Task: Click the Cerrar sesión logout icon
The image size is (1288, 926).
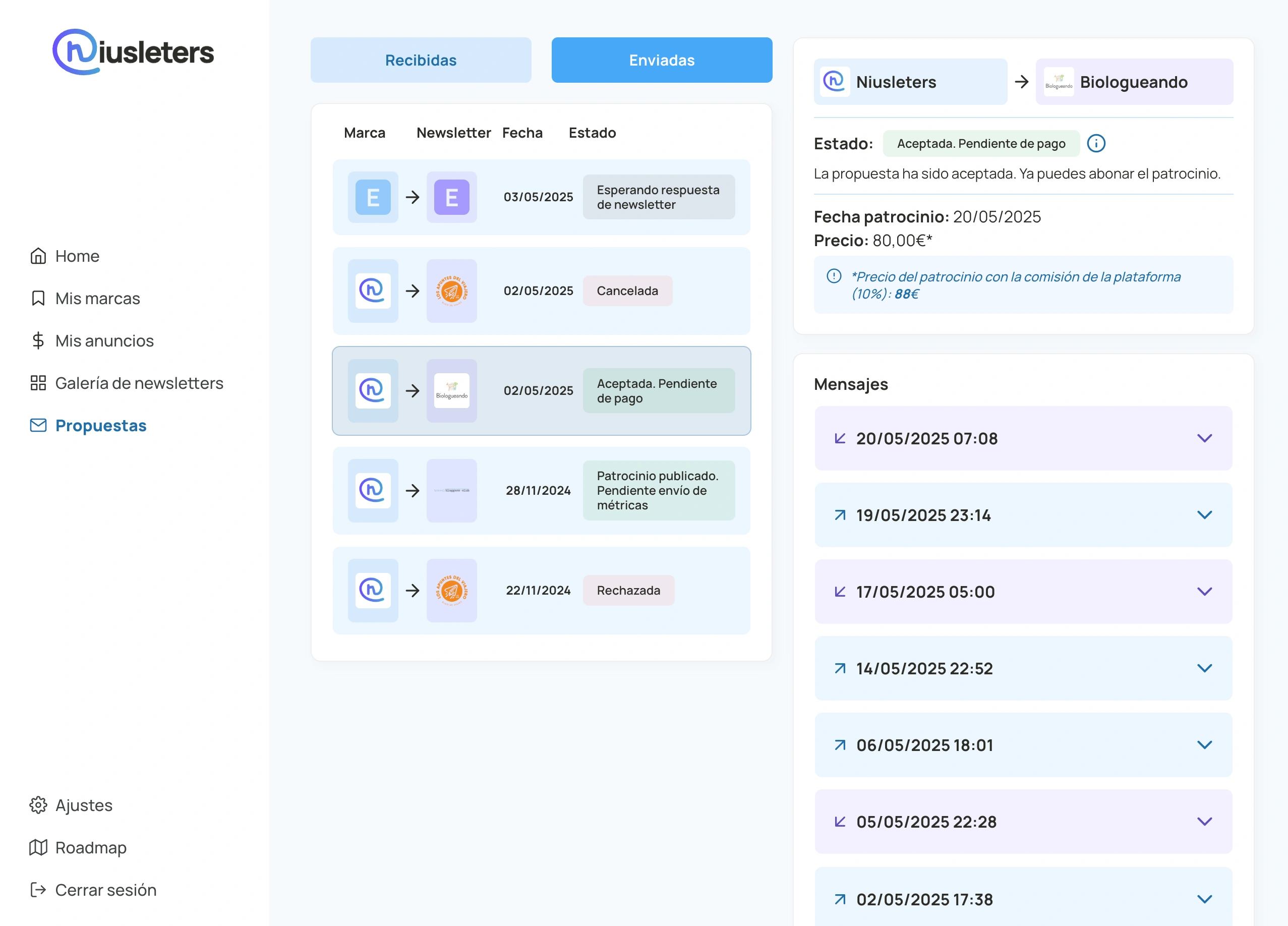Action: point(38,890)
